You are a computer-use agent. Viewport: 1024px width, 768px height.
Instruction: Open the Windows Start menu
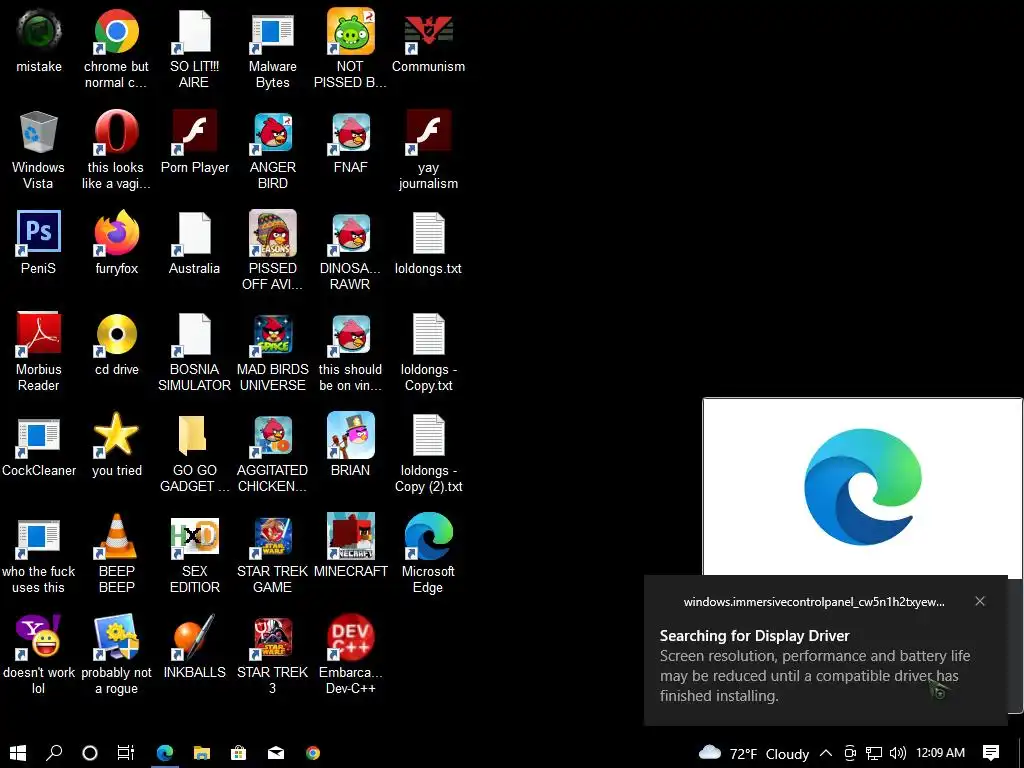[x=18, y=753]
